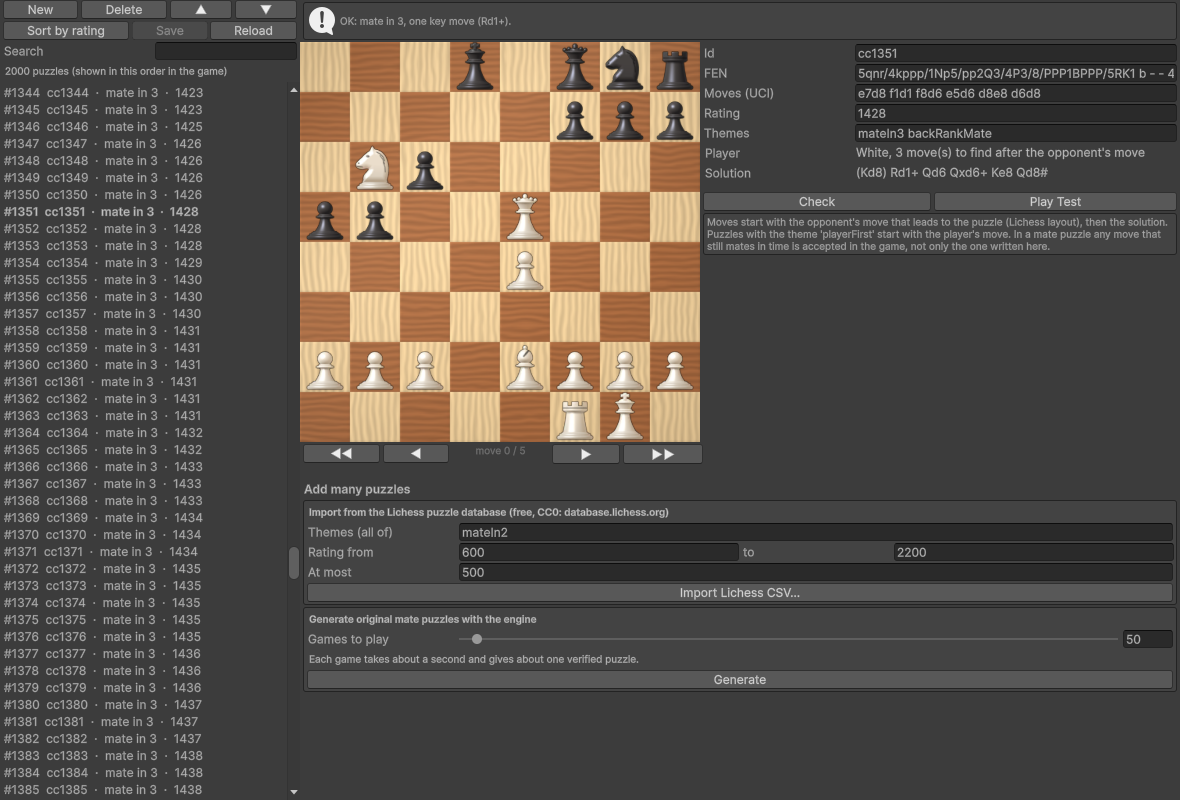Edit the Id field cc1351

tap(1014, 53)
